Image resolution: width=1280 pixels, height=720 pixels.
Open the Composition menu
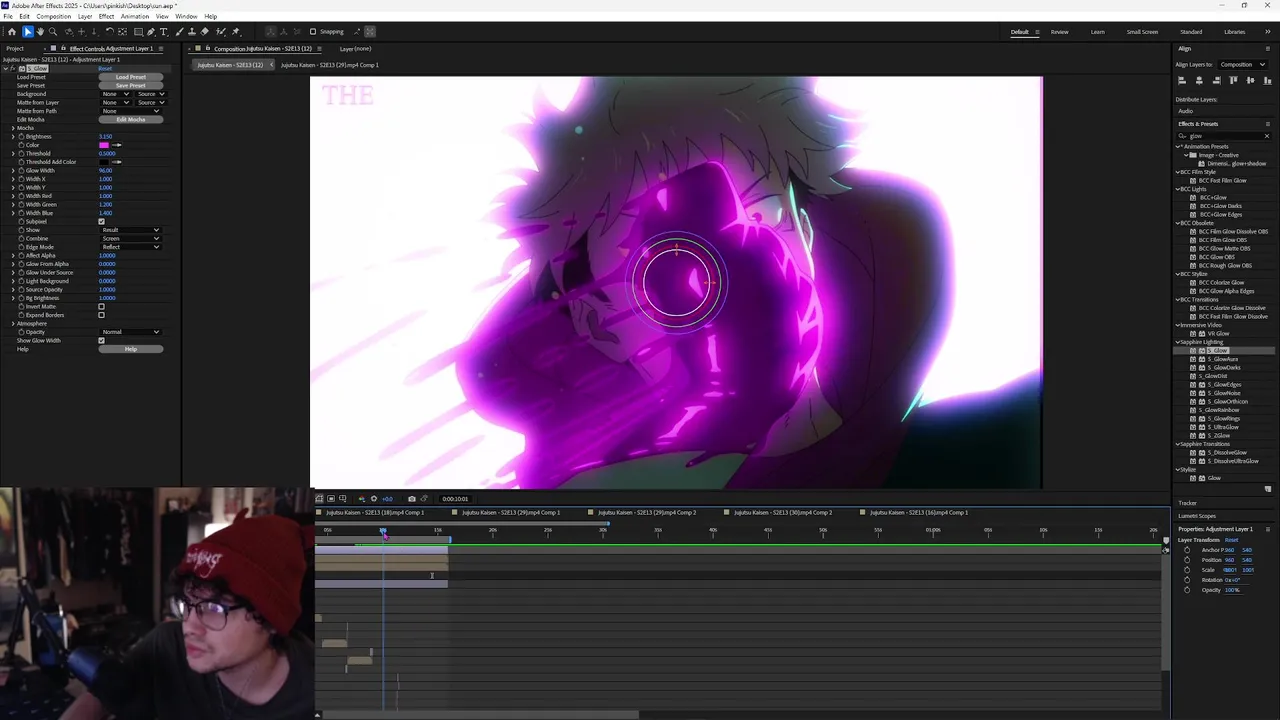click(54, 16)
